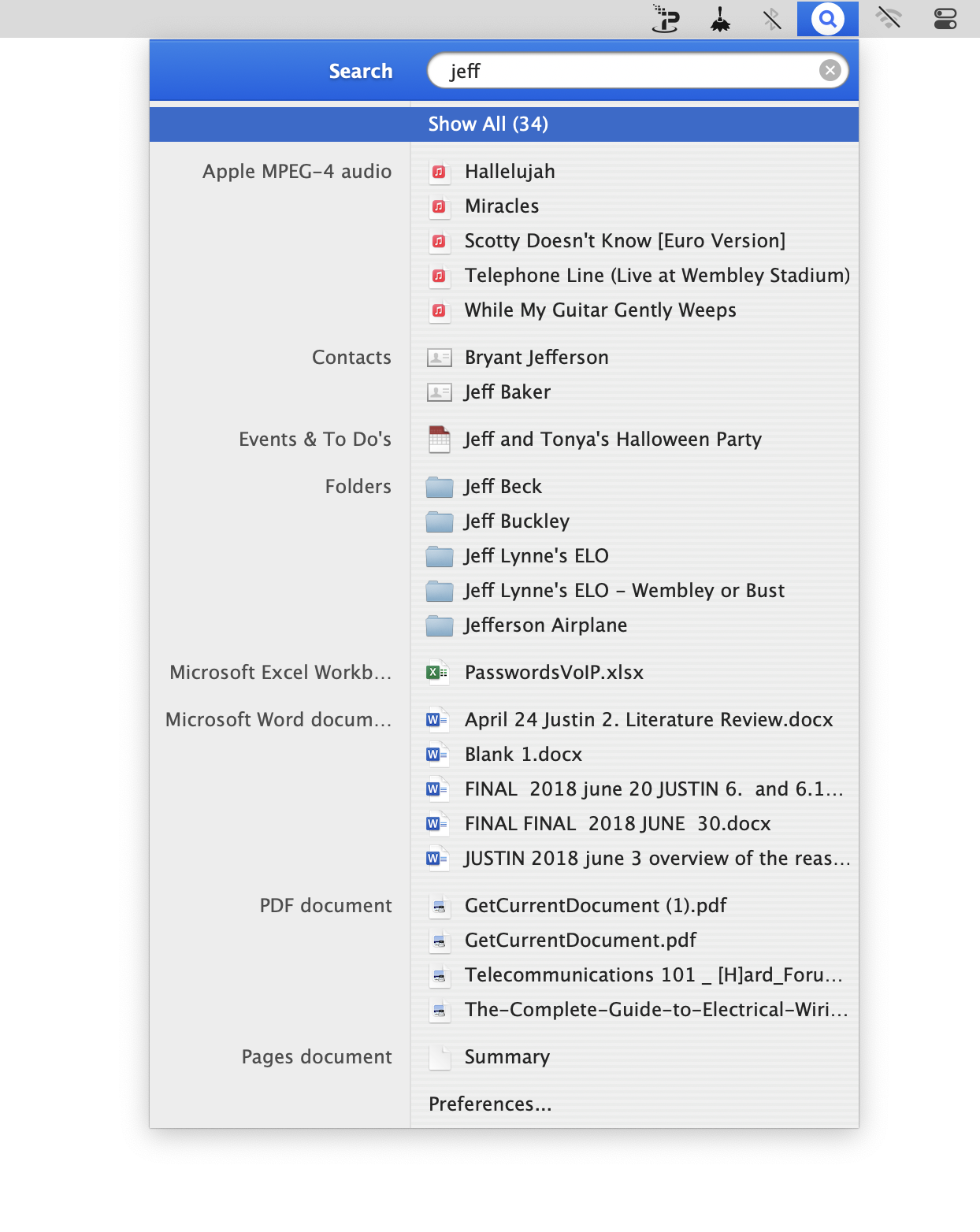This screenshot has height=1232, width=980.
Task: Open the Preferences... entry
Action: tap(490, 1104)
